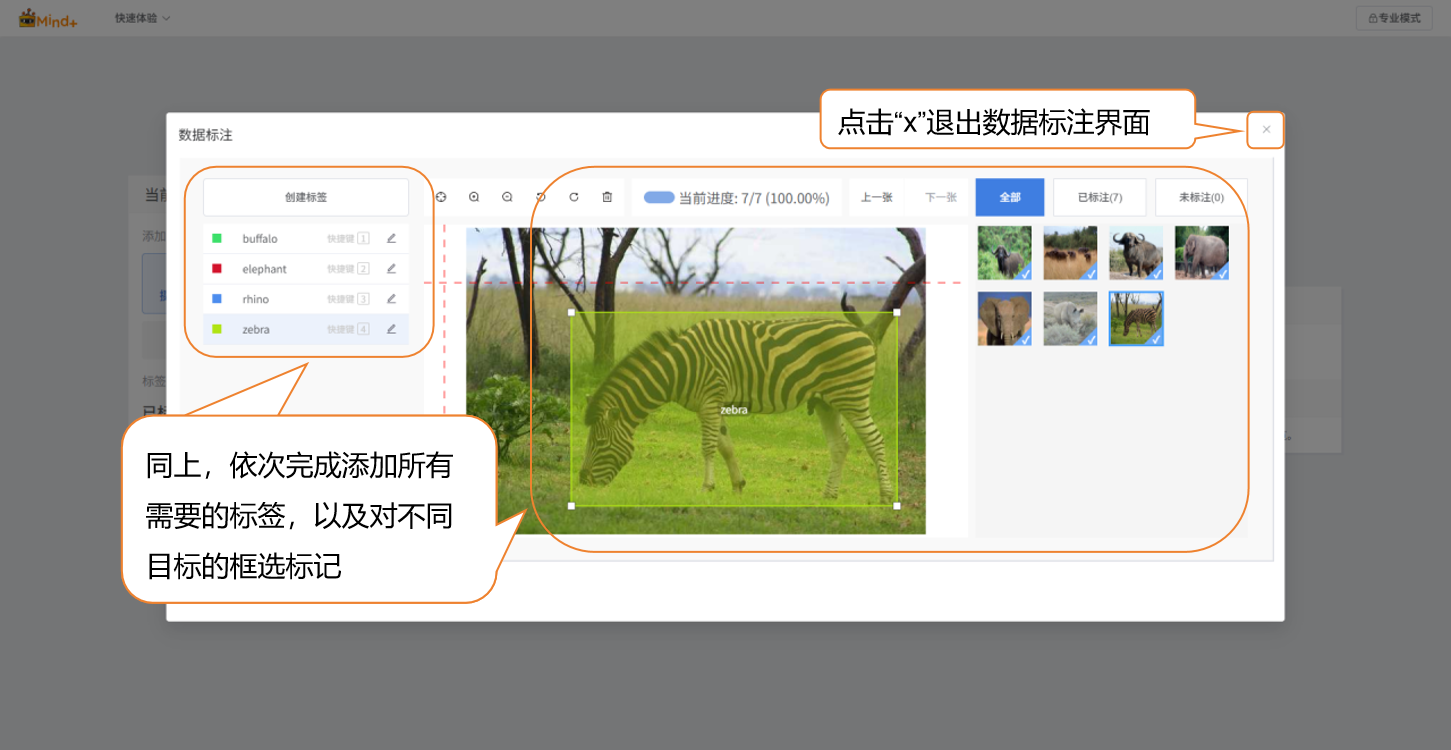This screenshot has height=750, width=1451.
Task: Click the red elephant color swatch
Action: pyautogui.click(x=217, y=269)
